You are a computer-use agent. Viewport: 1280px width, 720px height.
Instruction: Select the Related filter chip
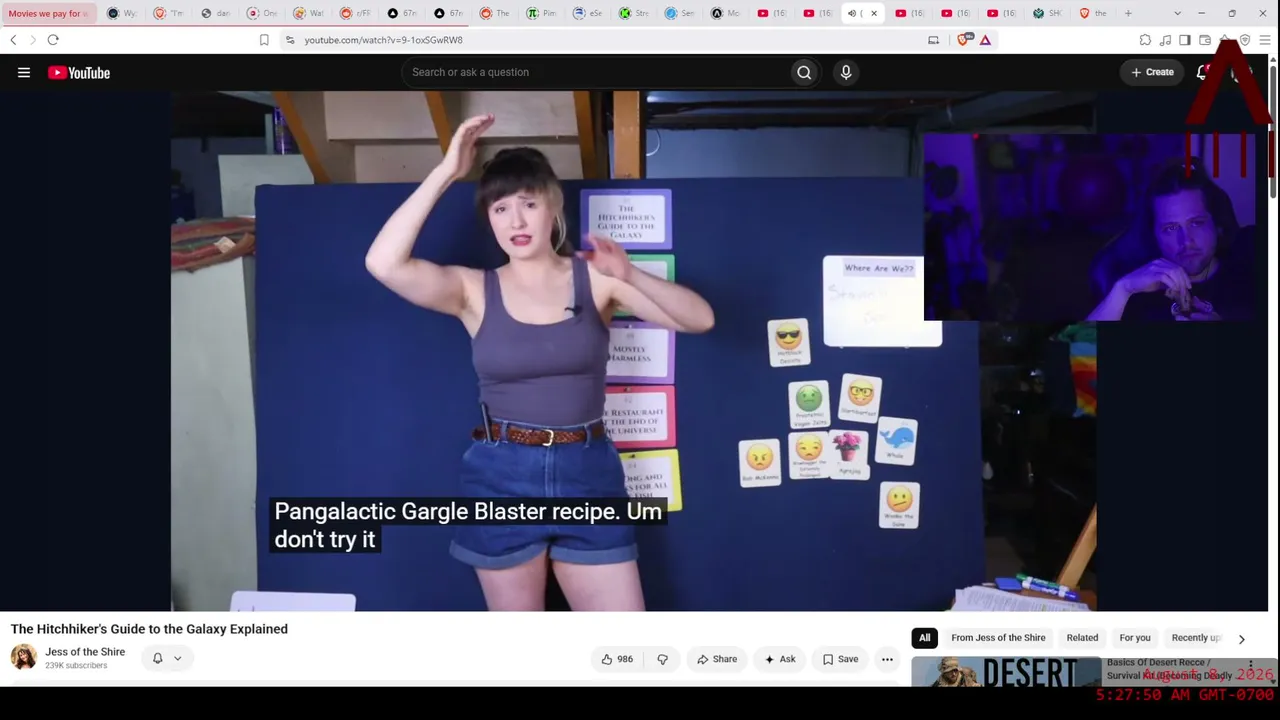(1082, 638)
